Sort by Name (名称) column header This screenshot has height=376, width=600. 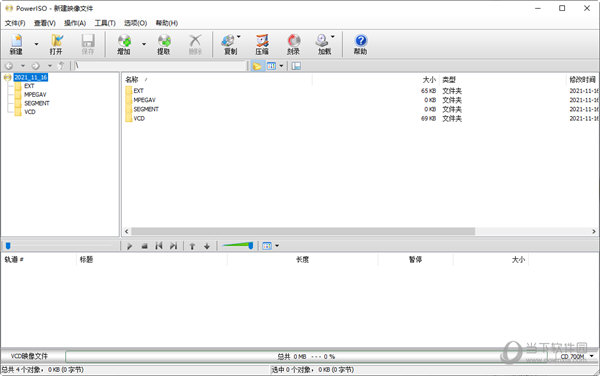click(x=131, y=80)
